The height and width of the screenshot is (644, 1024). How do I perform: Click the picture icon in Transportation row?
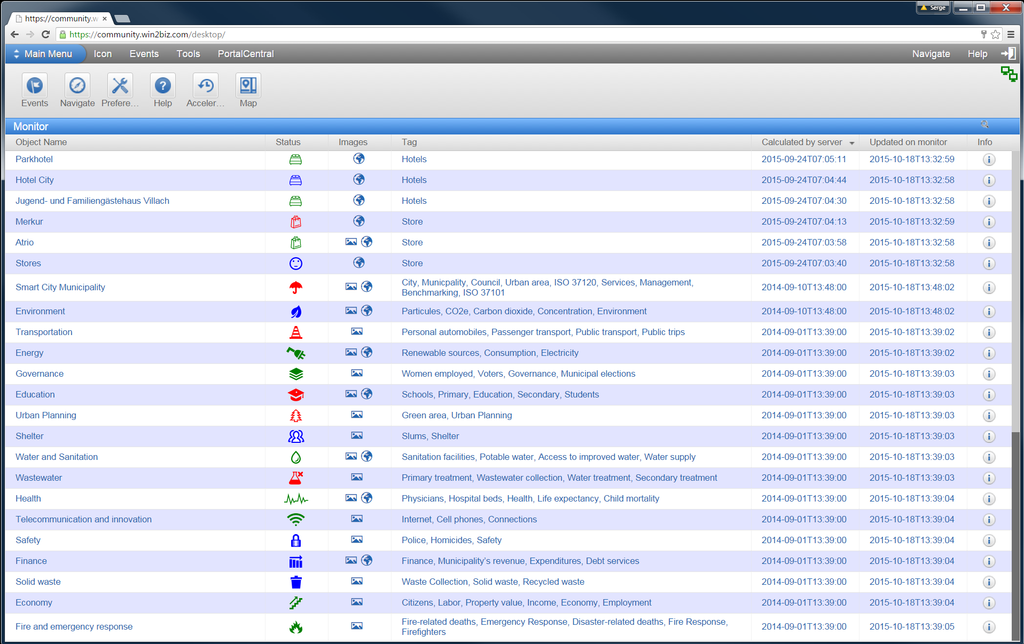pos(357,332)
